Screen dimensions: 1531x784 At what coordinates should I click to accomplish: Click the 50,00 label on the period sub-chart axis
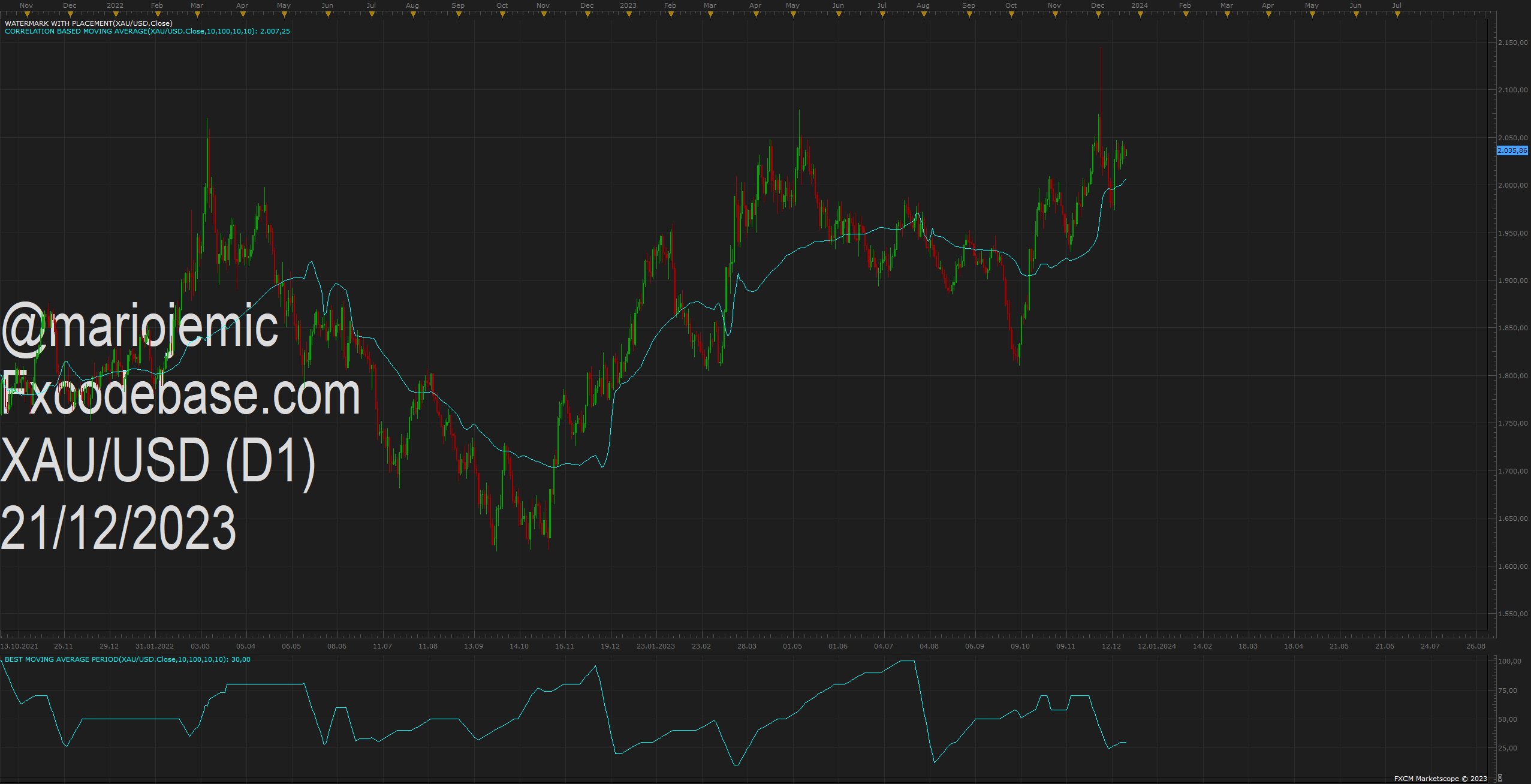1508,719
